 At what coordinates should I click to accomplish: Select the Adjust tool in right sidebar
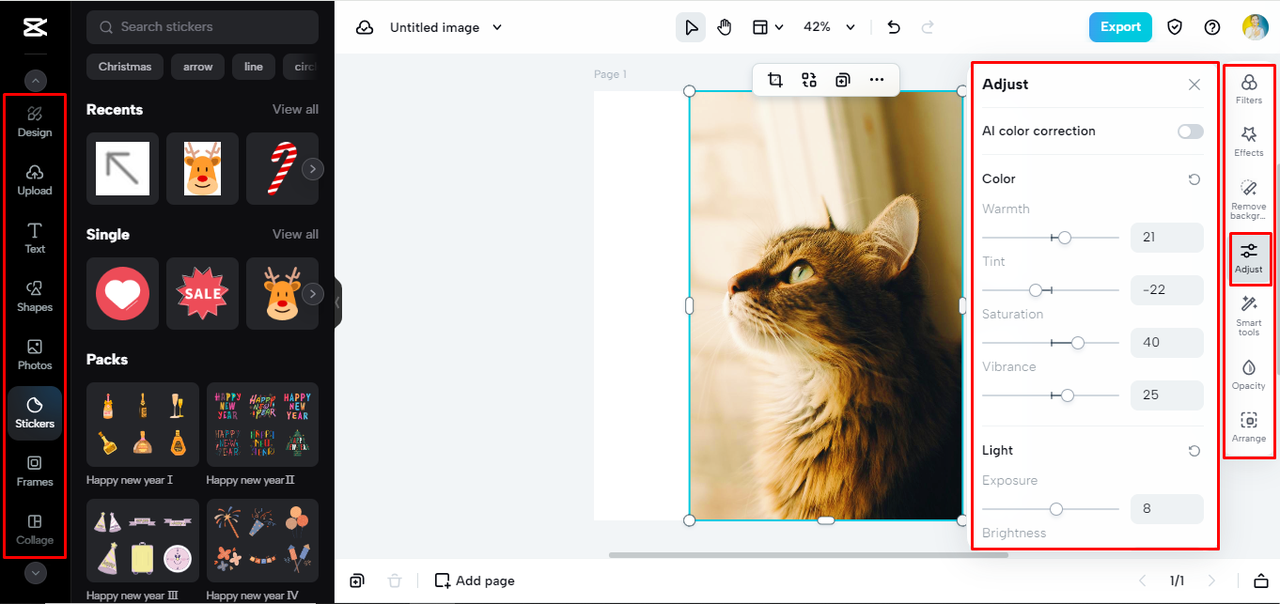(x=1249, y=258)
